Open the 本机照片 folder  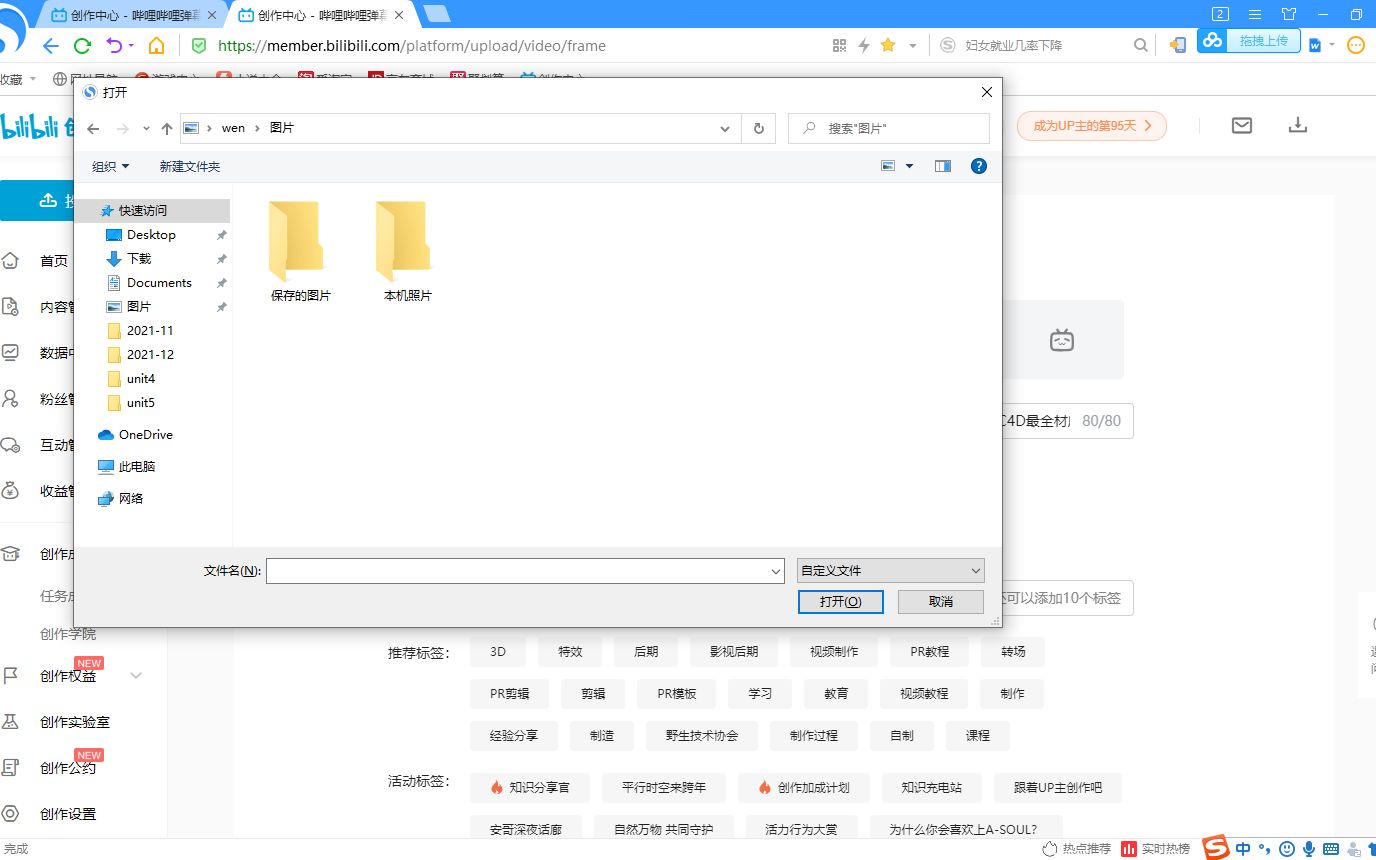point(407,251)
